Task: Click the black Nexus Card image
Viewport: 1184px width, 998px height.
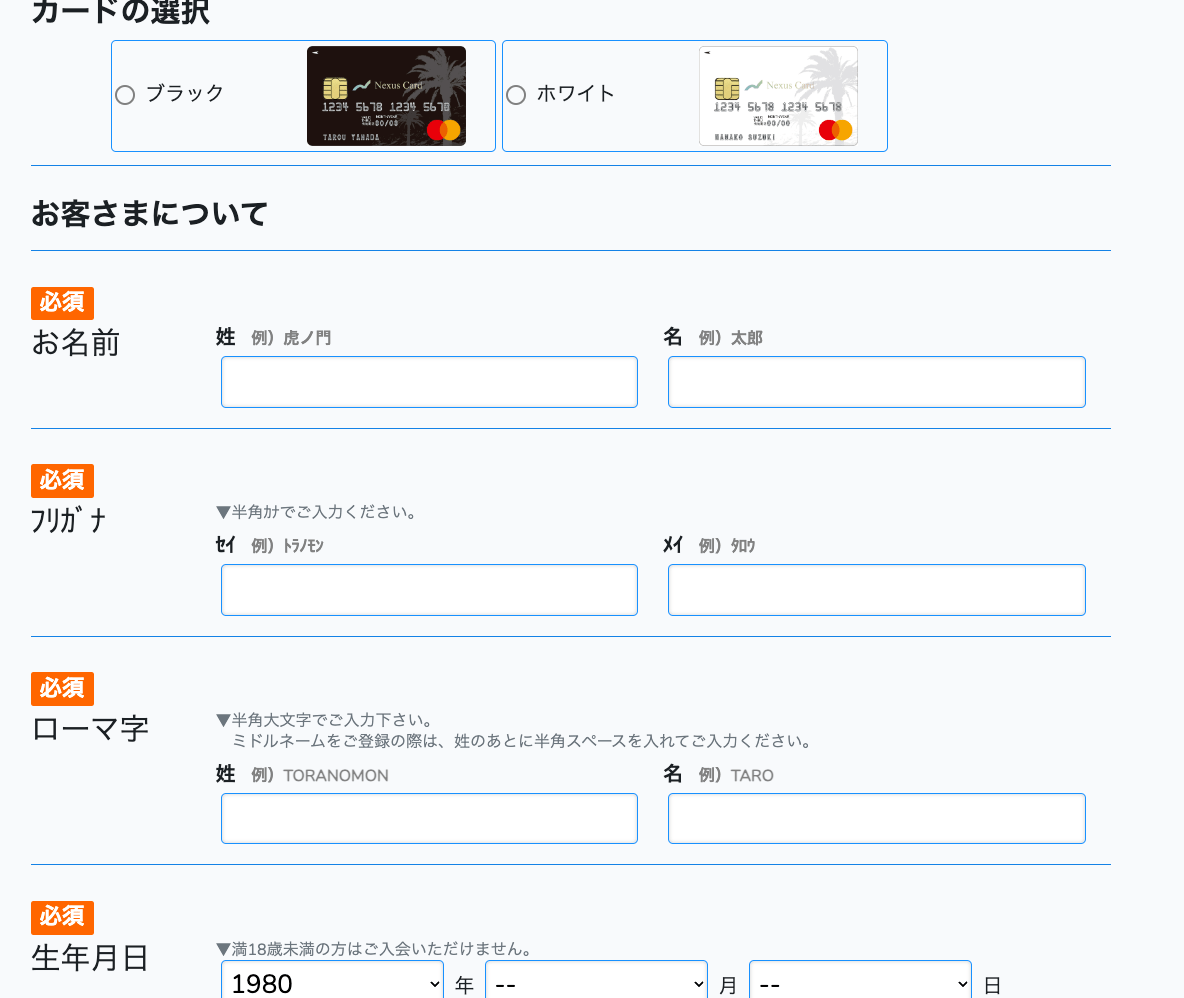Action: (x=386, y=96)
